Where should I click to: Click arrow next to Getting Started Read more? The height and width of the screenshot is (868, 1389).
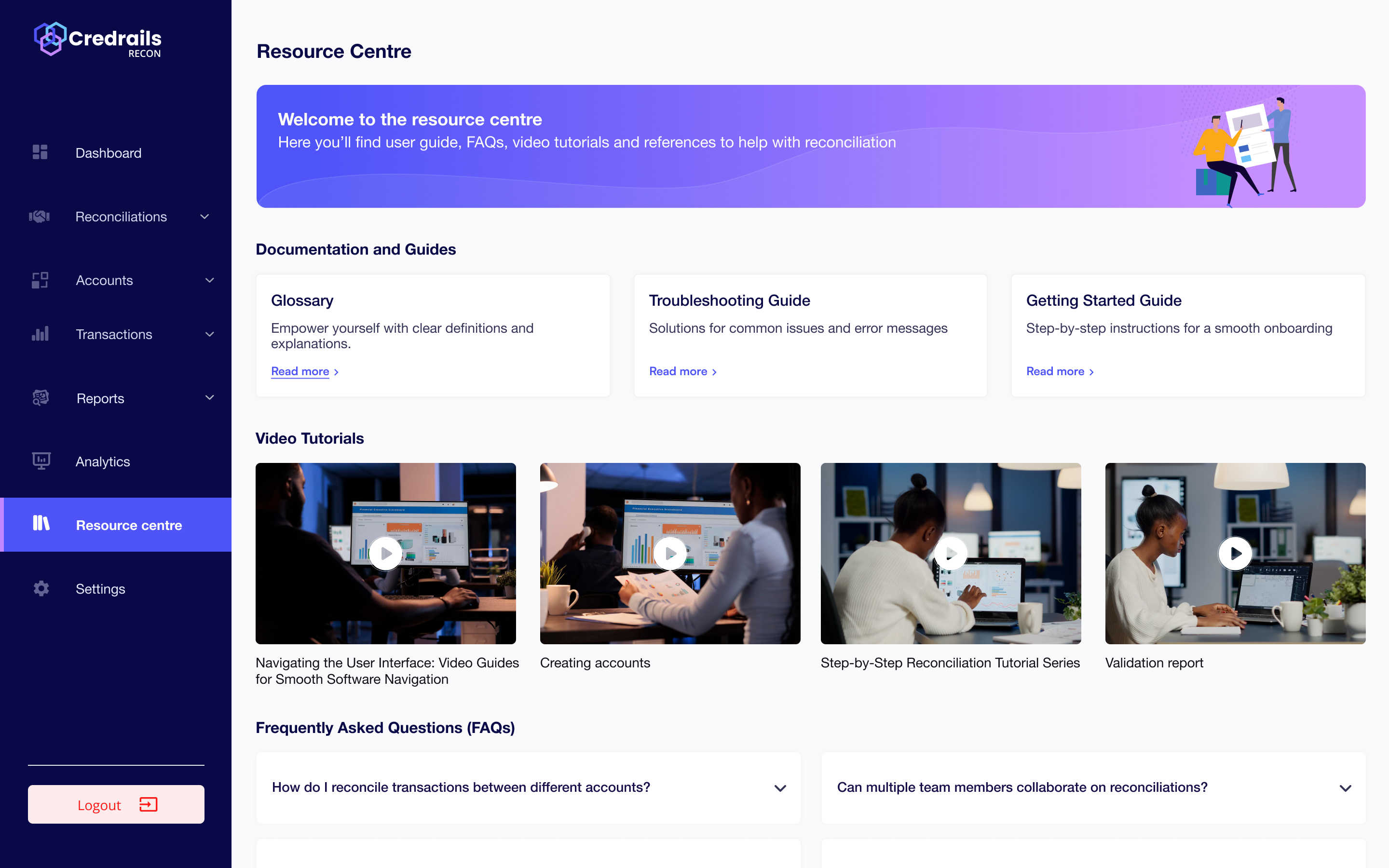(1091, 372)
